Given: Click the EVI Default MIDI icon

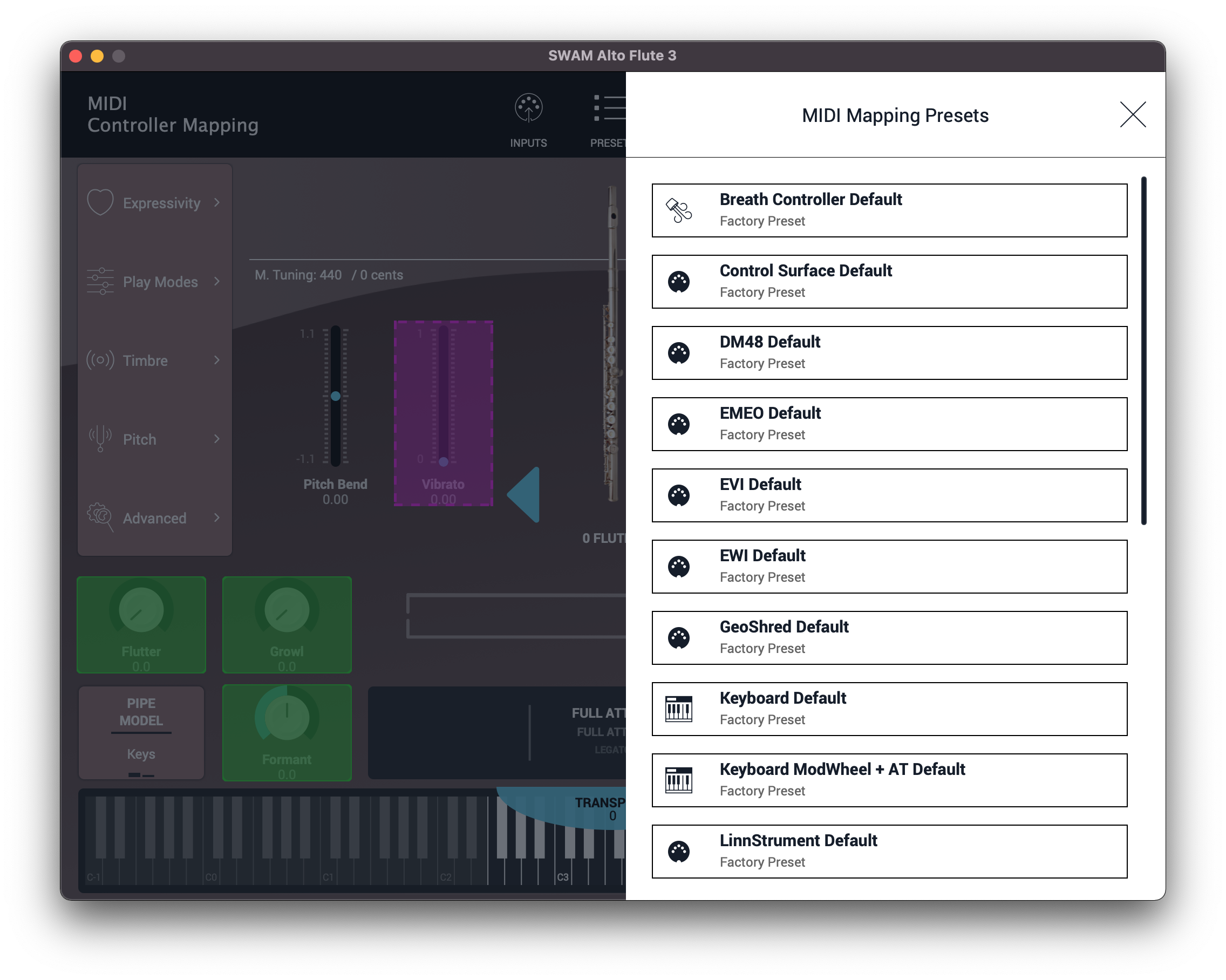Looking at the screenshot, I should pyautogui.click(x=679, y=495).
